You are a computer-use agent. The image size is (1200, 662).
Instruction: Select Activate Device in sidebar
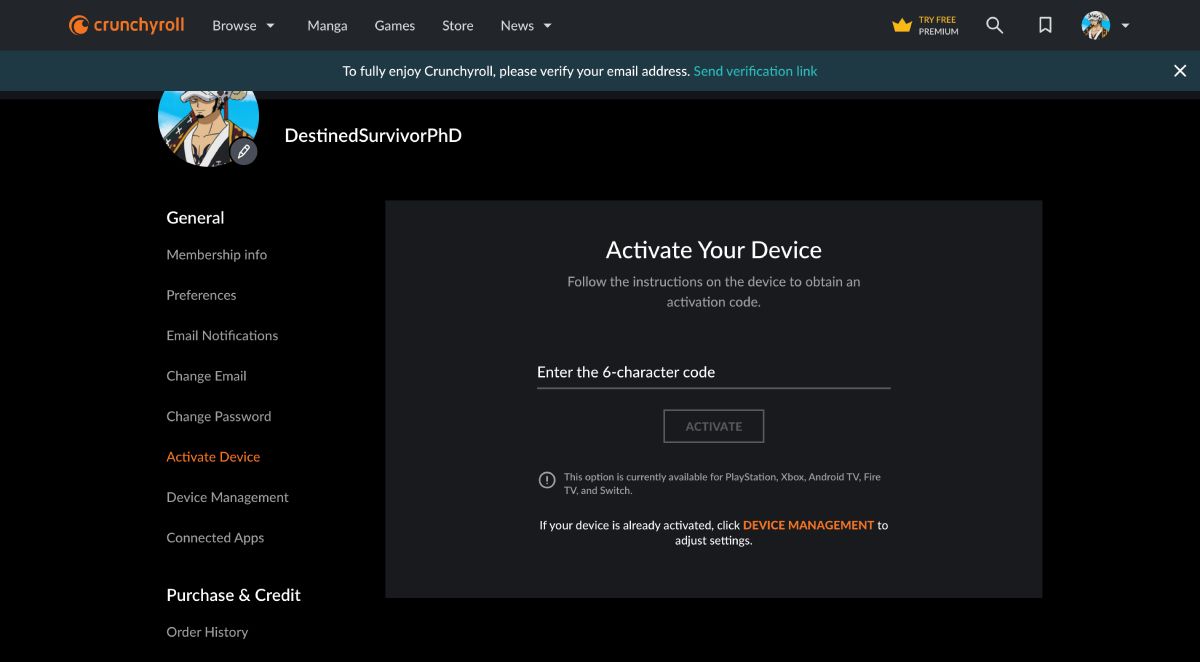(x=213, y=457)
